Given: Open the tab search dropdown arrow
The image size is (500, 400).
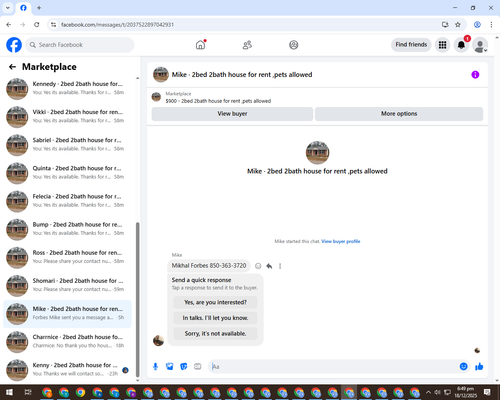Looking at the screenshot, I should (x=8, y=8).
